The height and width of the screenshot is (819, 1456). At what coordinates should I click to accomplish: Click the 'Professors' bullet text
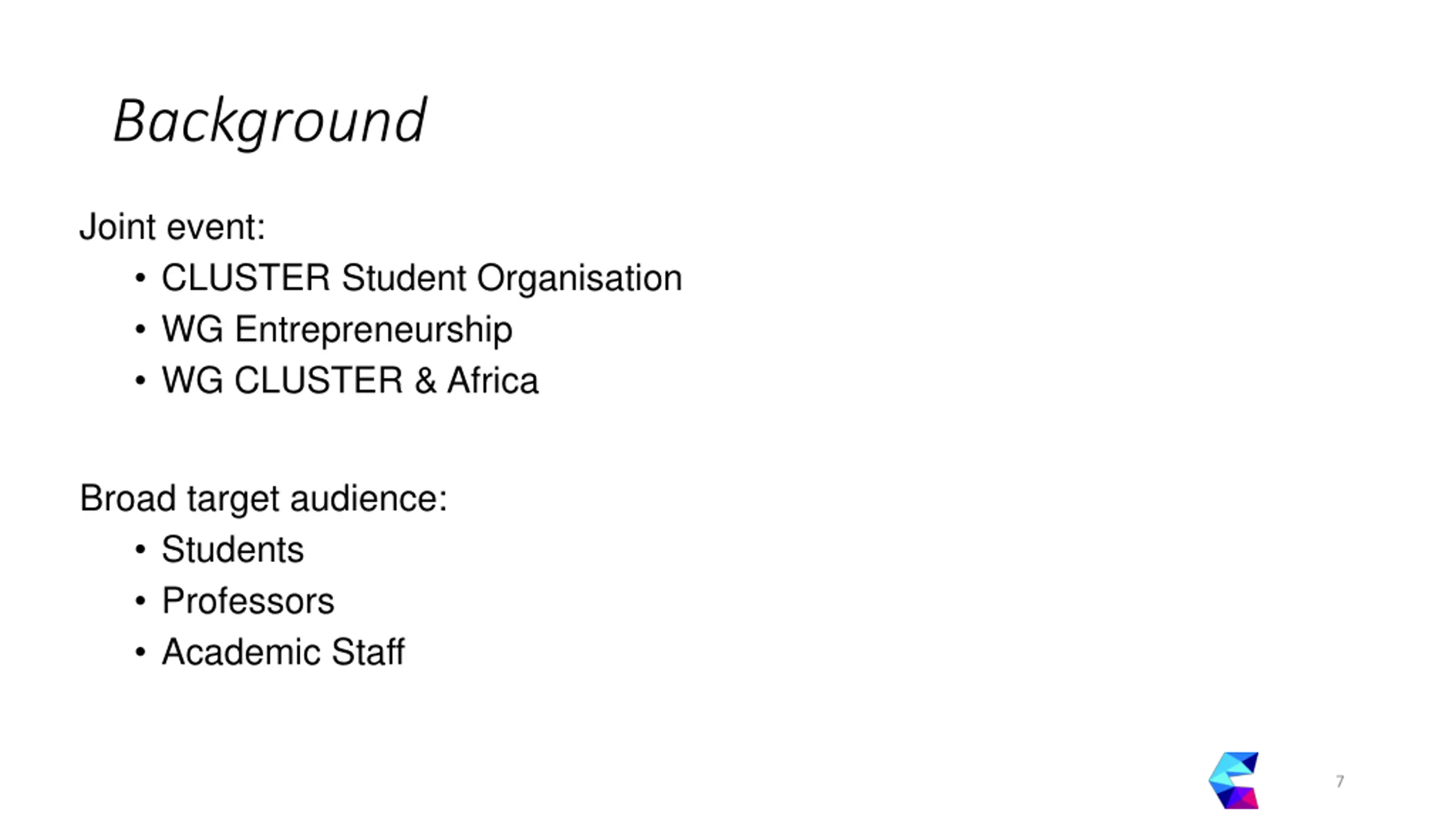(x=248, y=601)
